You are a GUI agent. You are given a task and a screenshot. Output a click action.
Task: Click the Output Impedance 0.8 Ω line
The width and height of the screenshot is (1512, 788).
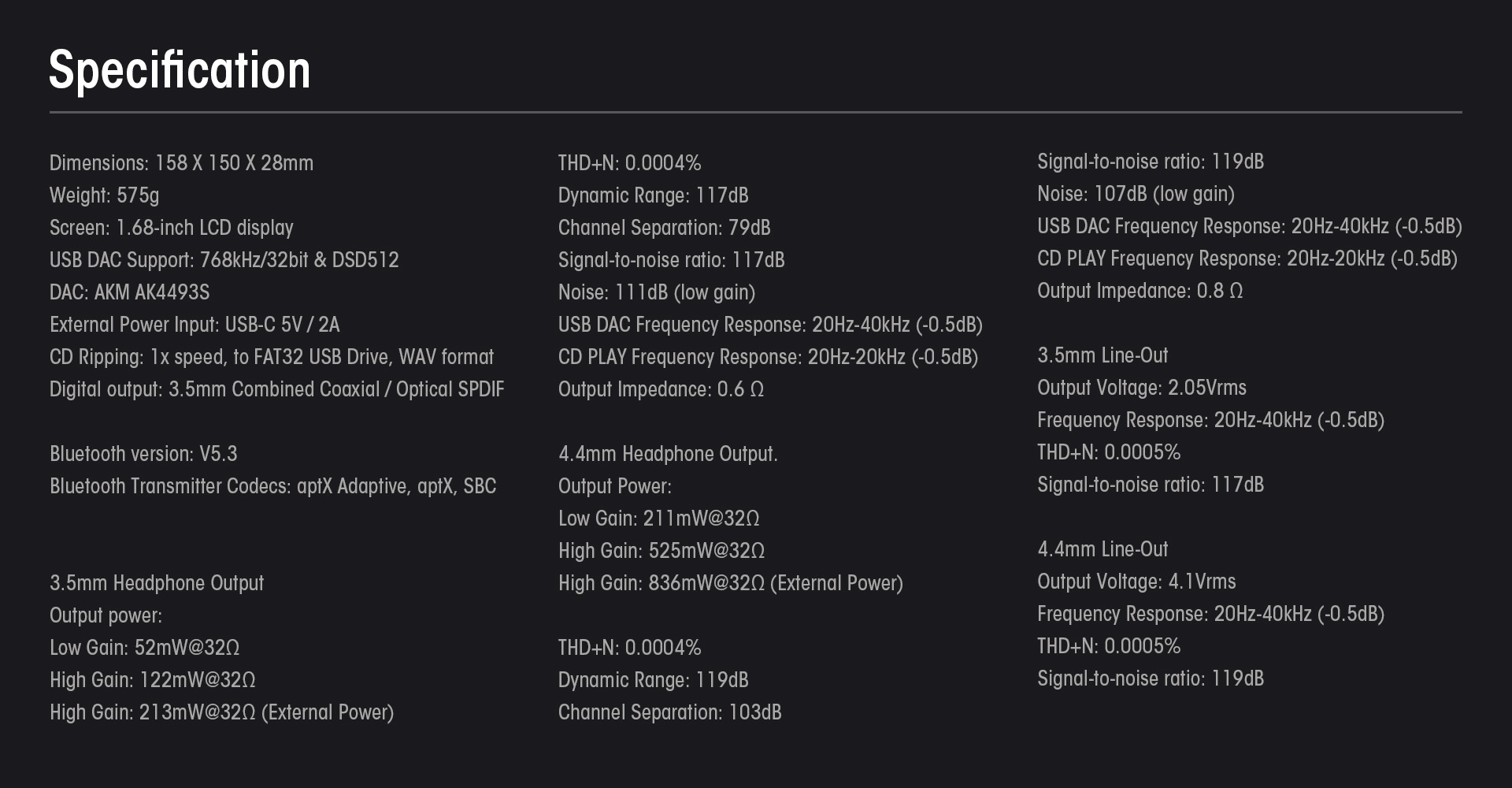point(1140,291)
